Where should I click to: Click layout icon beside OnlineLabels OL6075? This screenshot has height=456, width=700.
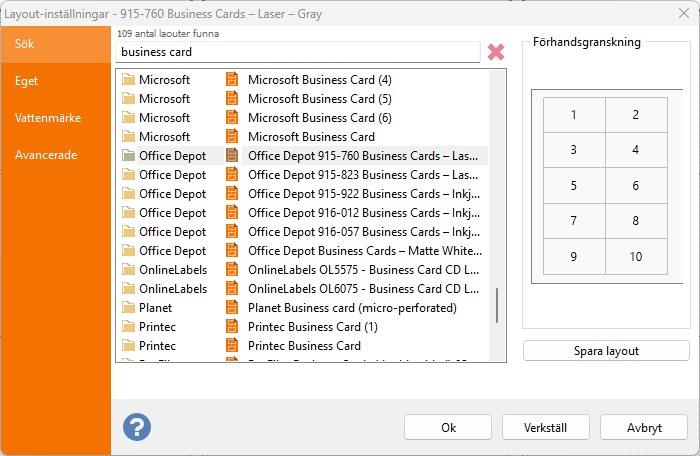click(232, 289)
